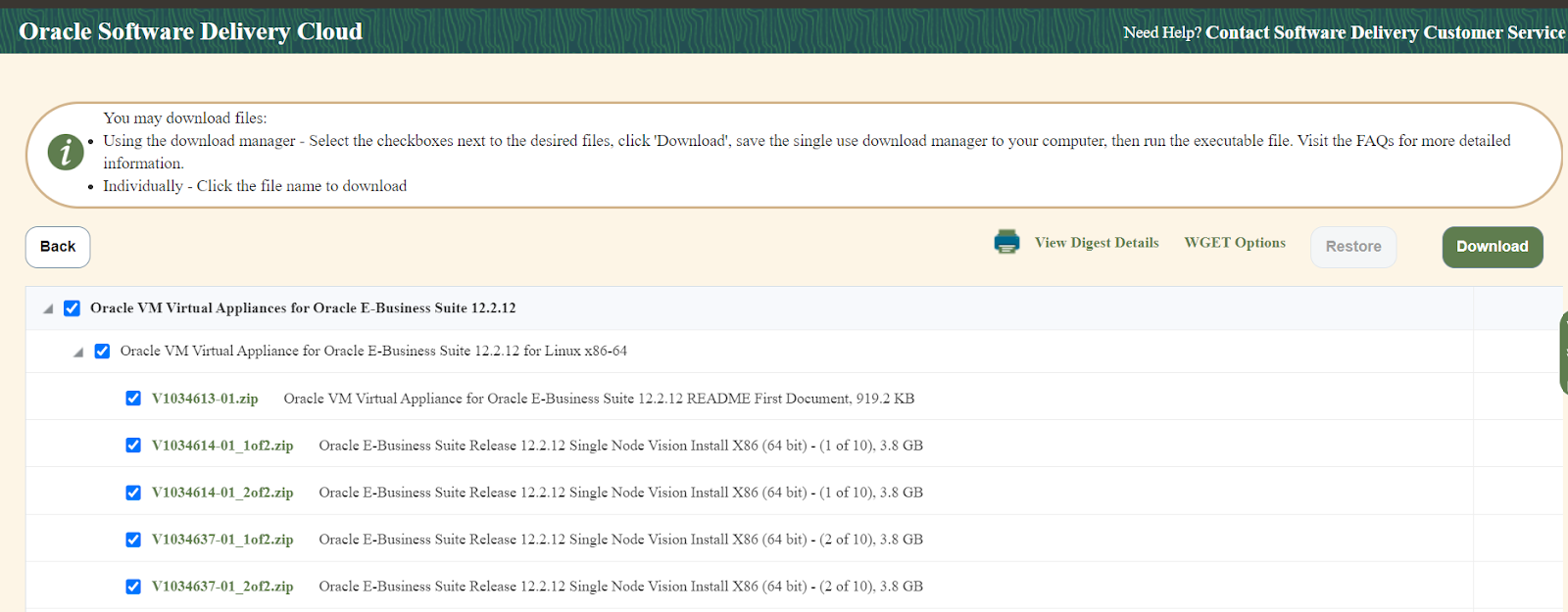The height and width of the screenshot is (612, 1568).
Task: Click the green info icon
Action: click(x=66, y=152)
